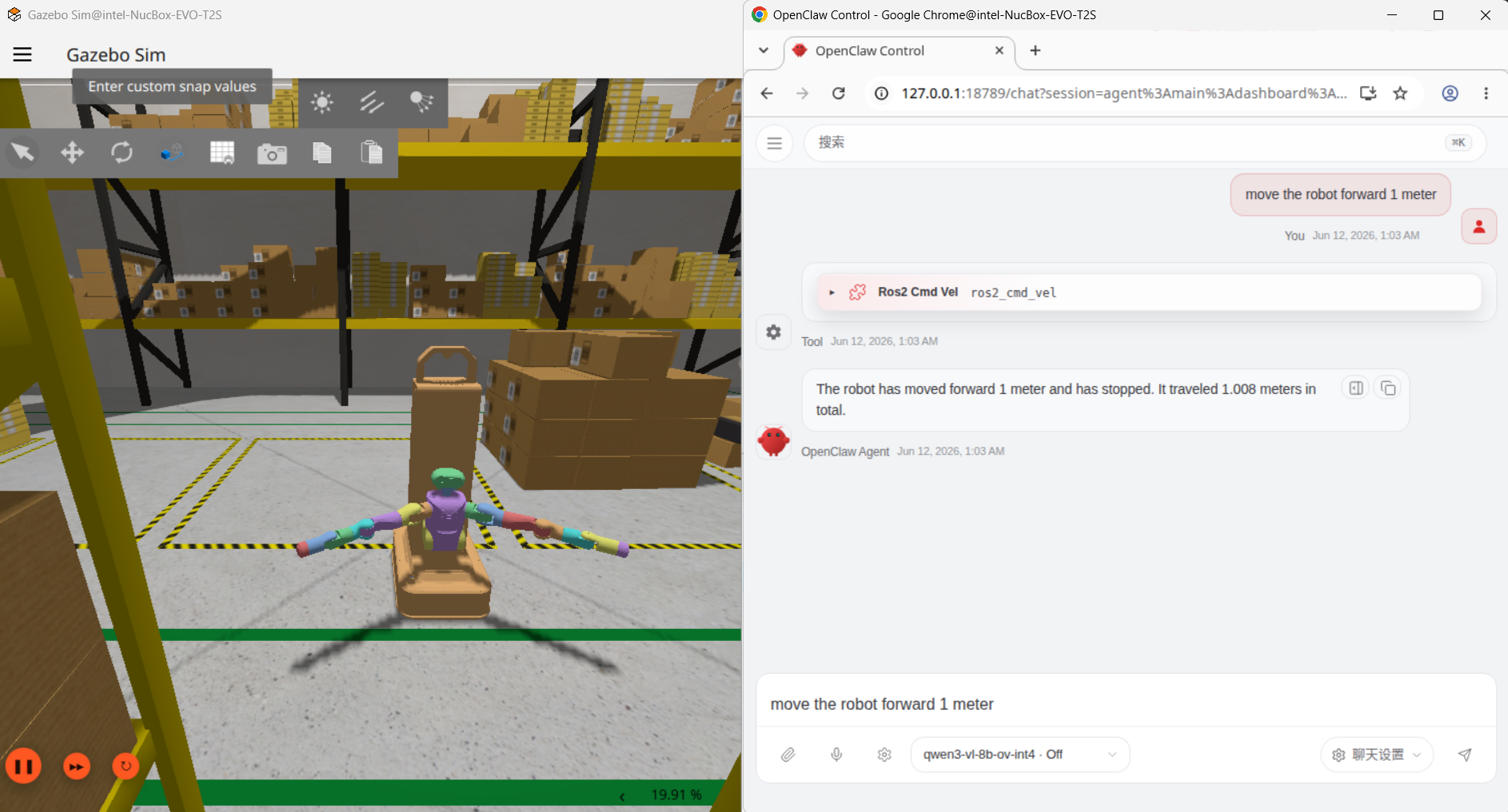1508x812 pixels.
Task: Choose the select mode arrow tool
Action: [x=22, y=152]
